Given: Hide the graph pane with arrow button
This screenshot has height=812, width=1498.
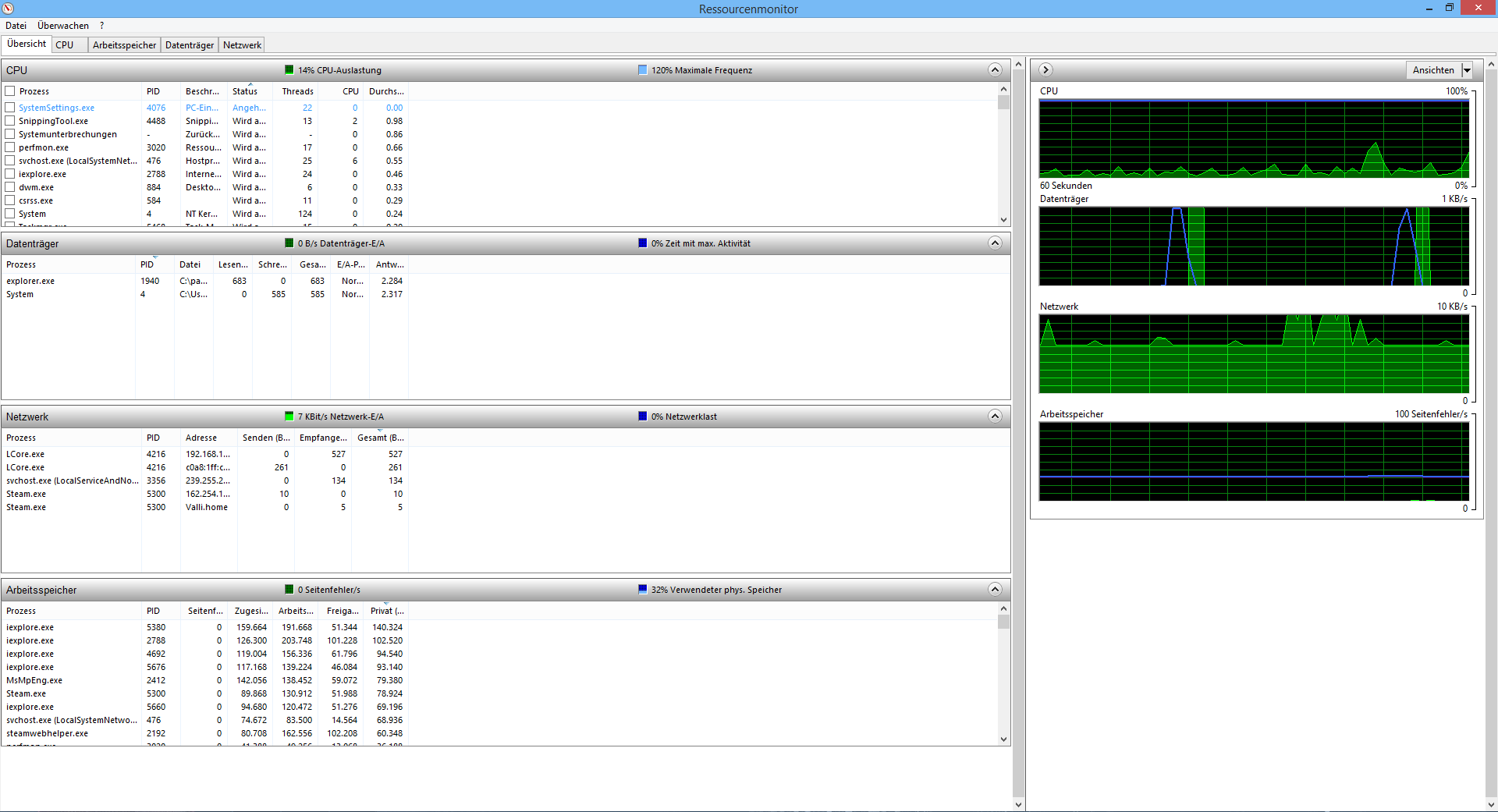Looking at the screenshot, I should click(1046, 69).
